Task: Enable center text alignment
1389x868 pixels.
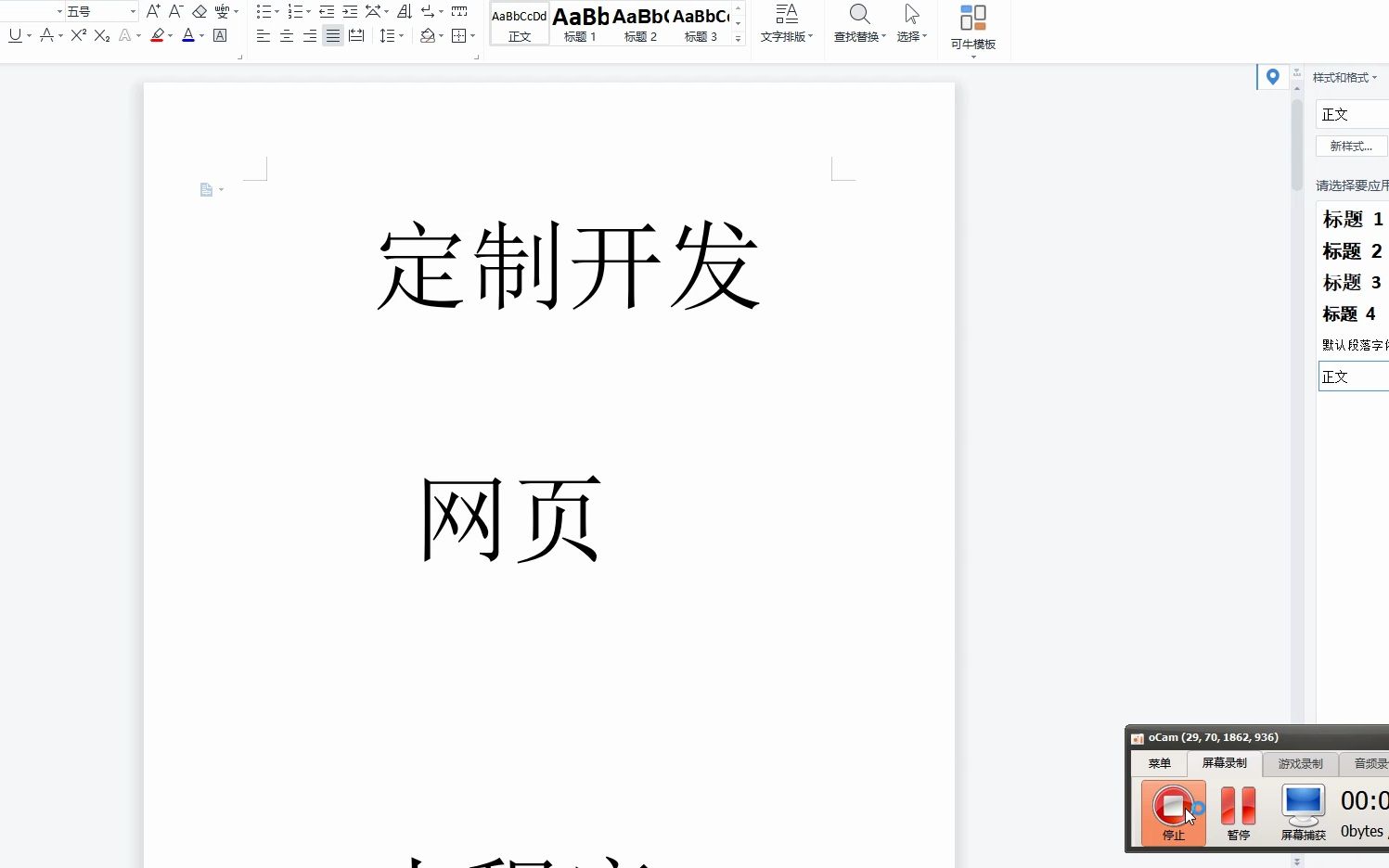Action: tap(287, 35)
